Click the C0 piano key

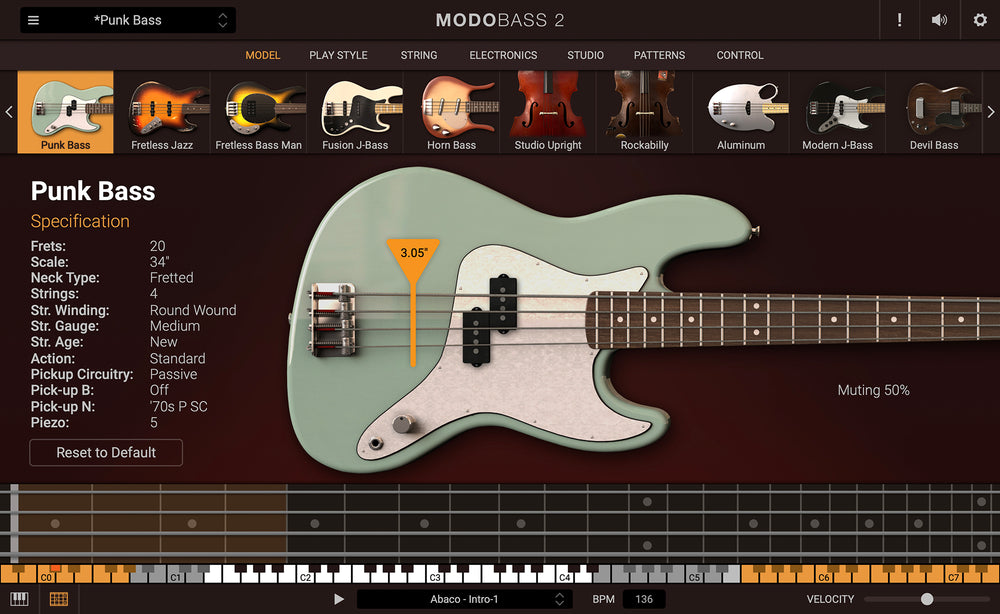[45, 576]
